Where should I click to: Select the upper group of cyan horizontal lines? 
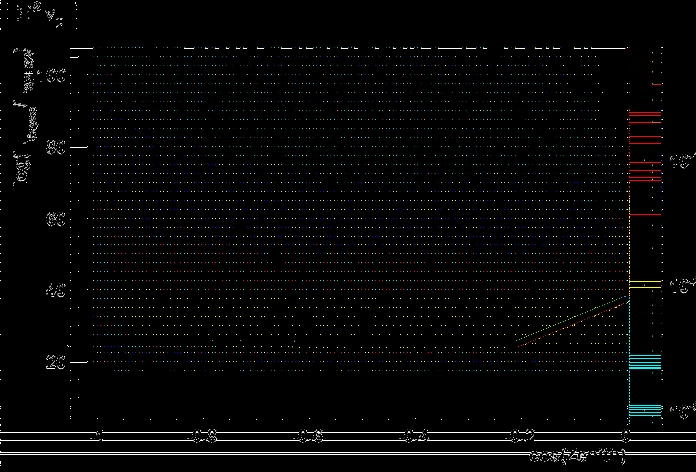[645, 362]
